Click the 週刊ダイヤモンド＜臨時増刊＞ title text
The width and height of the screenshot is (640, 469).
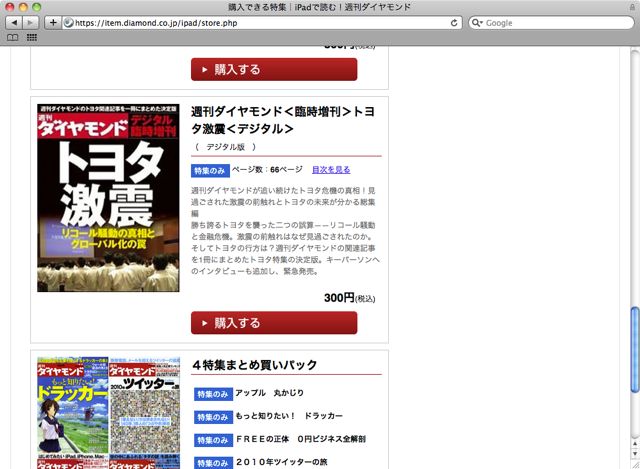point(282,120)
